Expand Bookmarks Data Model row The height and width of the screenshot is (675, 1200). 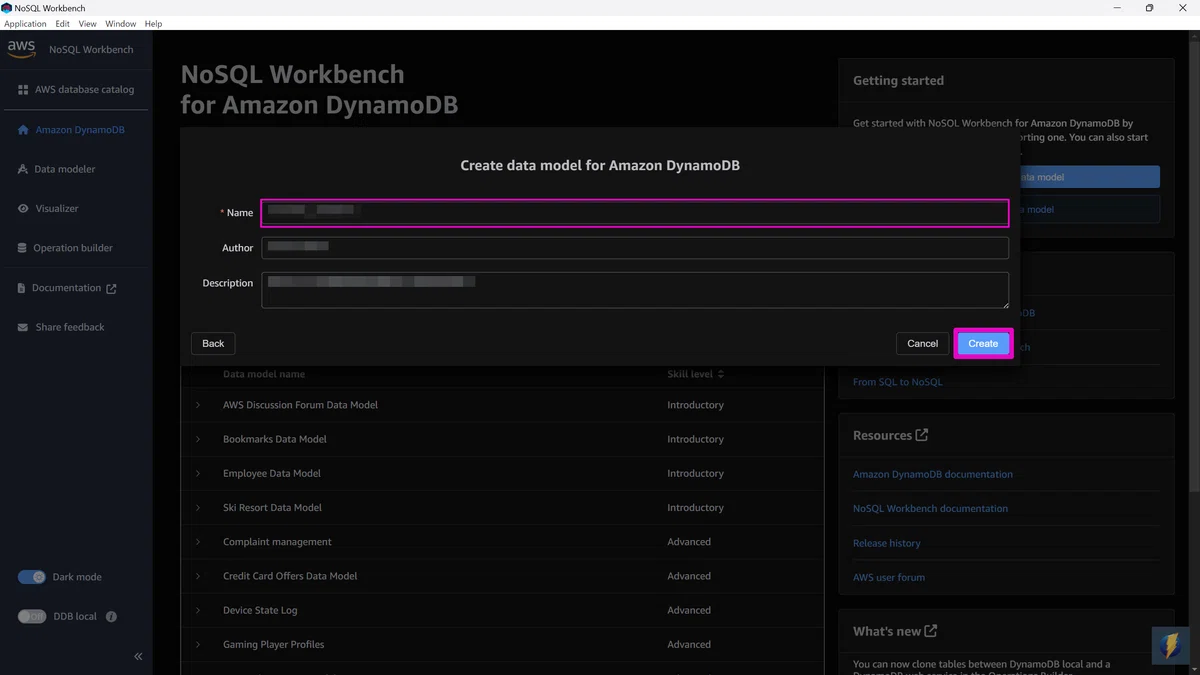pyautogui.click(x=198, y=439)
